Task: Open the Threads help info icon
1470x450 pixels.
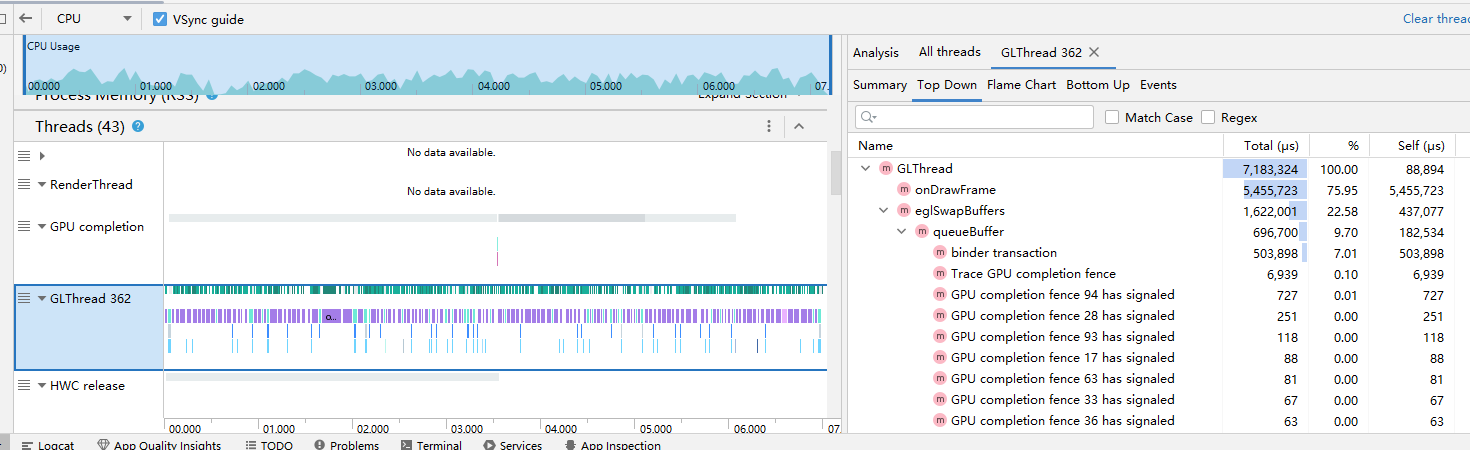Action: tap(138, 126)
